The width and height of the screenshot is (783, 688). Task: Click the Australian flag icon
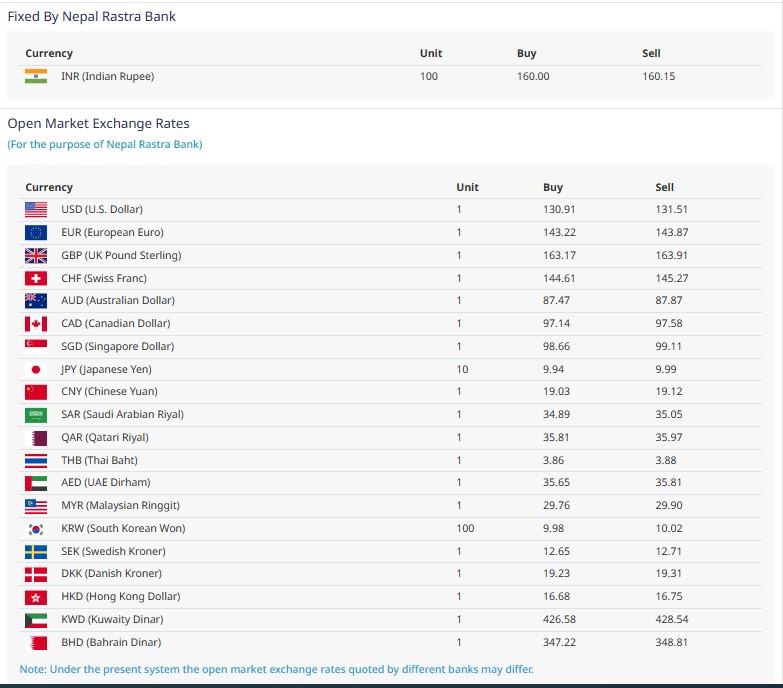coord(36,301)
